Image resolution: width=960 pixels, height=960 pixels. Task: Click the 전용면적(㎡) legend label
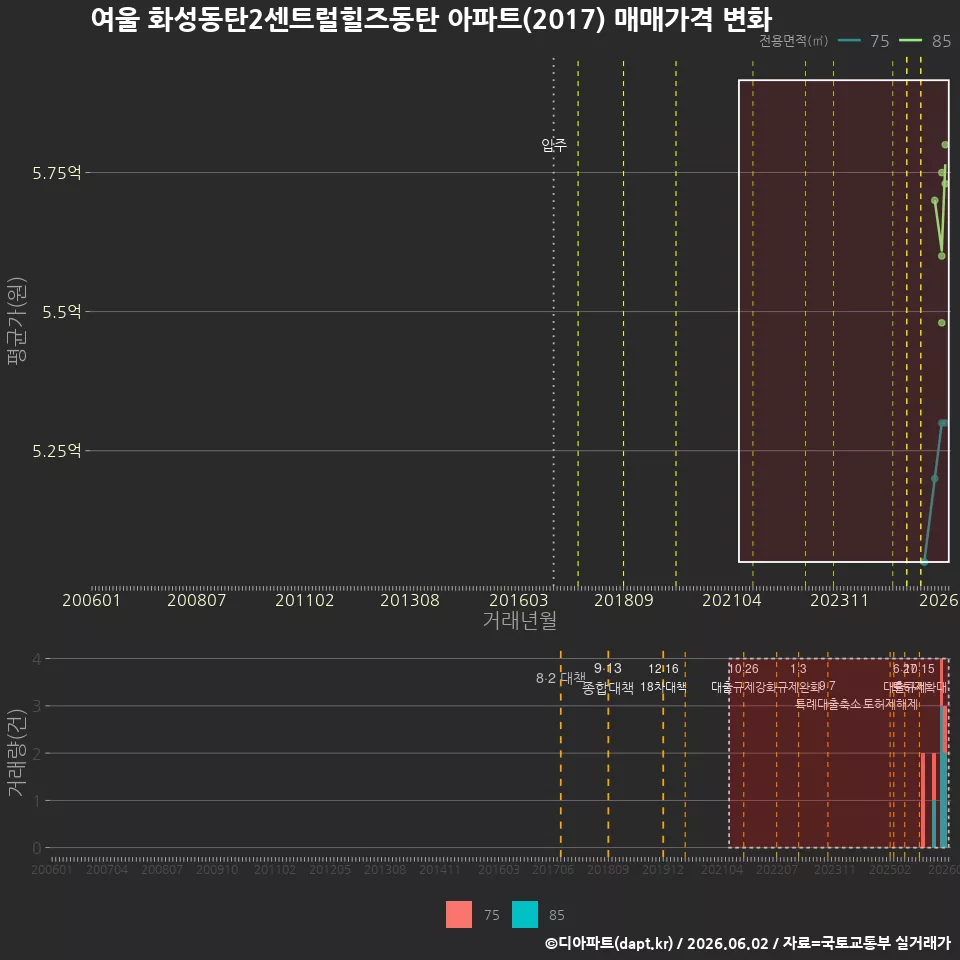pyautogui.click(x=793, y=41)
